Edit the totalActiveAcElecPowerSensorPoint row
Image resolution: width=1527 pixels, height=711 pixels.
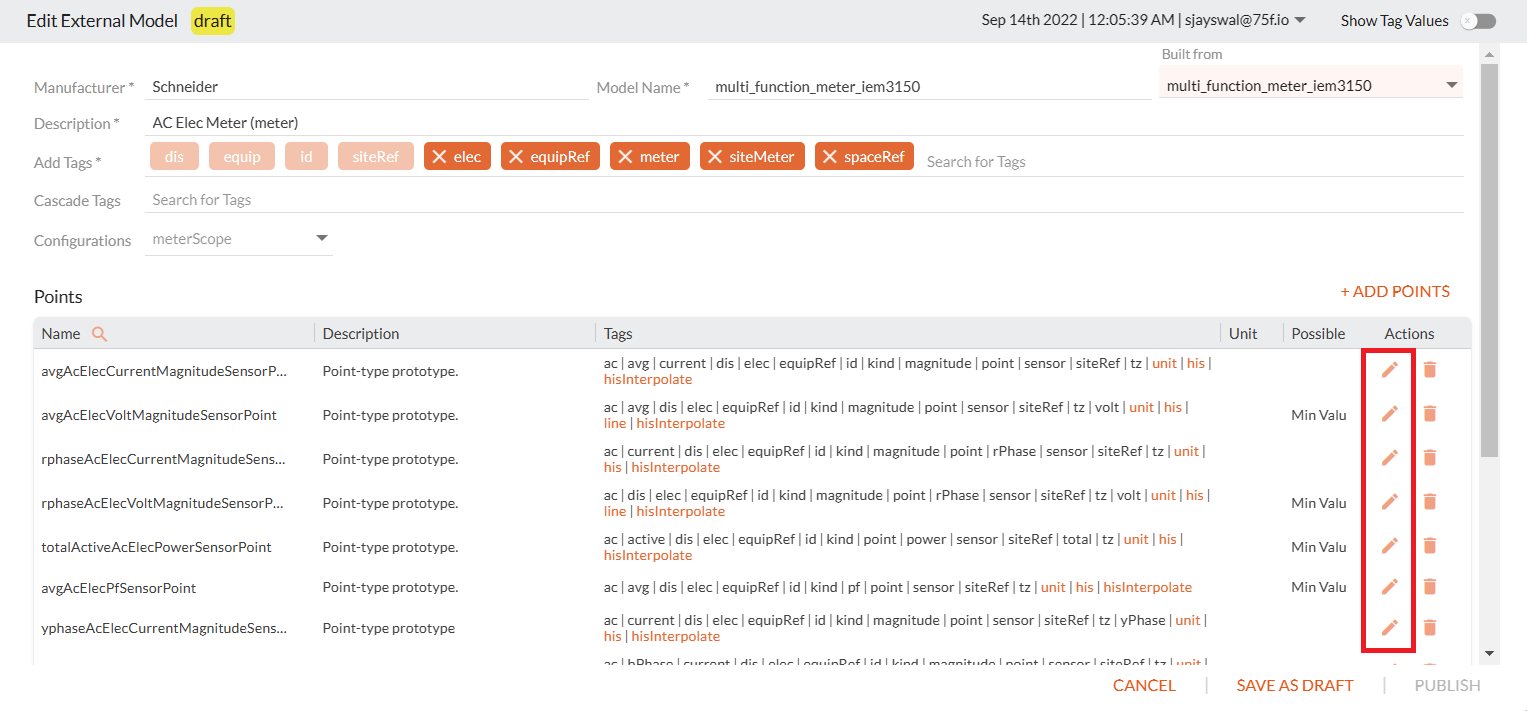coord(1389,545)
